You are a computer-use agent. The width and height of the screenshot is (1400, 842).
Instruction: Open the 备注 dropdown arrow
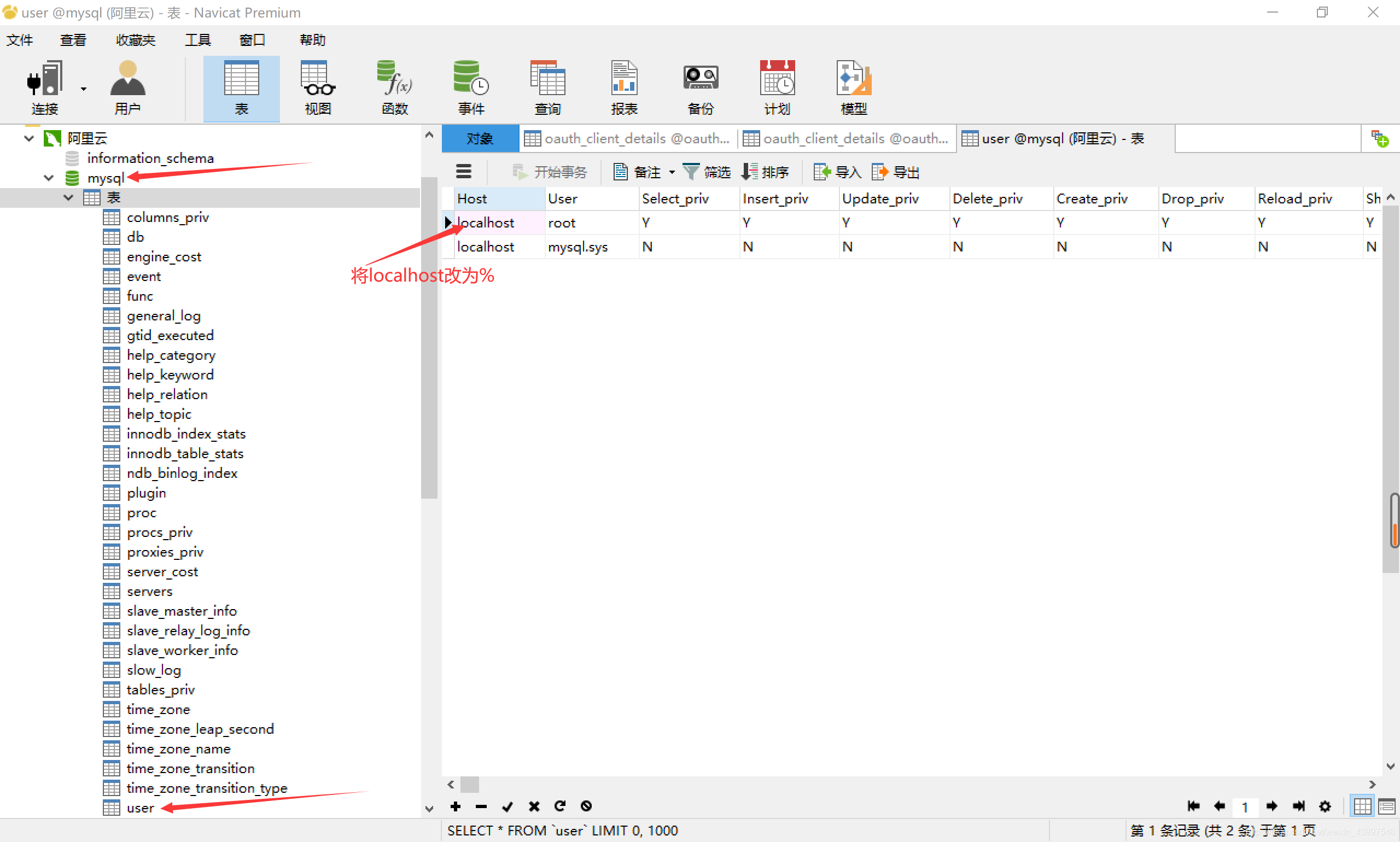pyautogui.click(x=672, y=172)
